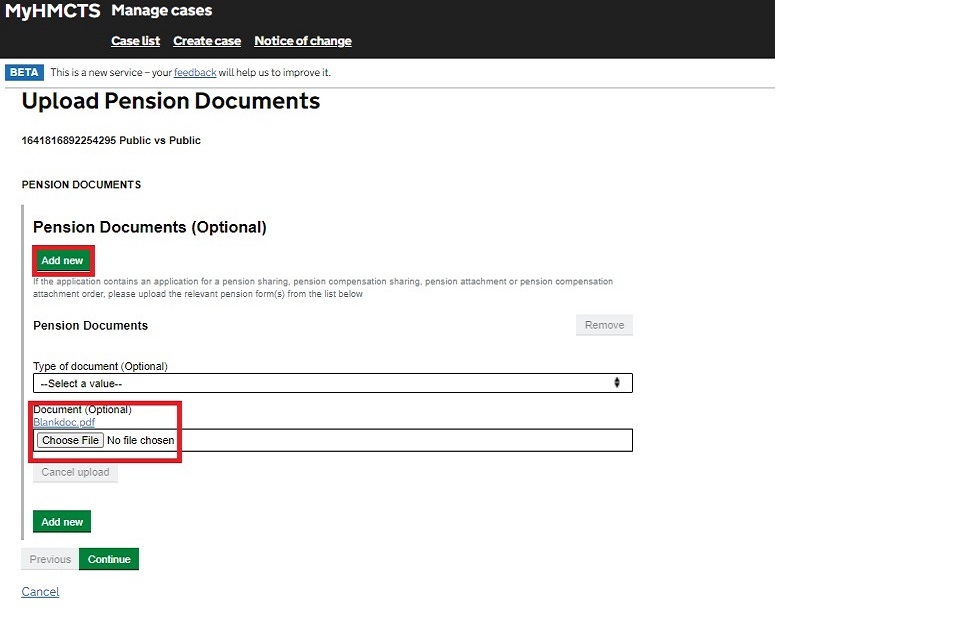This screenshot has height=640, width=960.
Task: Select the Upload Pension Documents heading
Action: 171,101
